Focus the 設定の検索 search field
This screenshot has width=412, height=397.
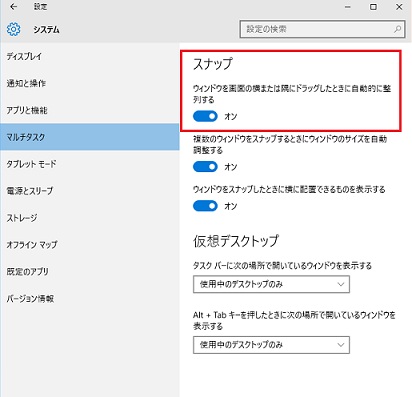pos(322,29)
